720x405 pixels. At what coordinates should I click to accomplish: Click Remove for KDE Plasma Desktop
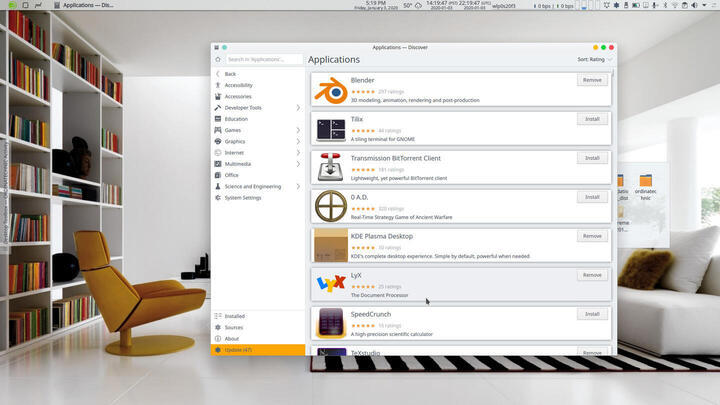pyautogui.click(x=592, y=236)
